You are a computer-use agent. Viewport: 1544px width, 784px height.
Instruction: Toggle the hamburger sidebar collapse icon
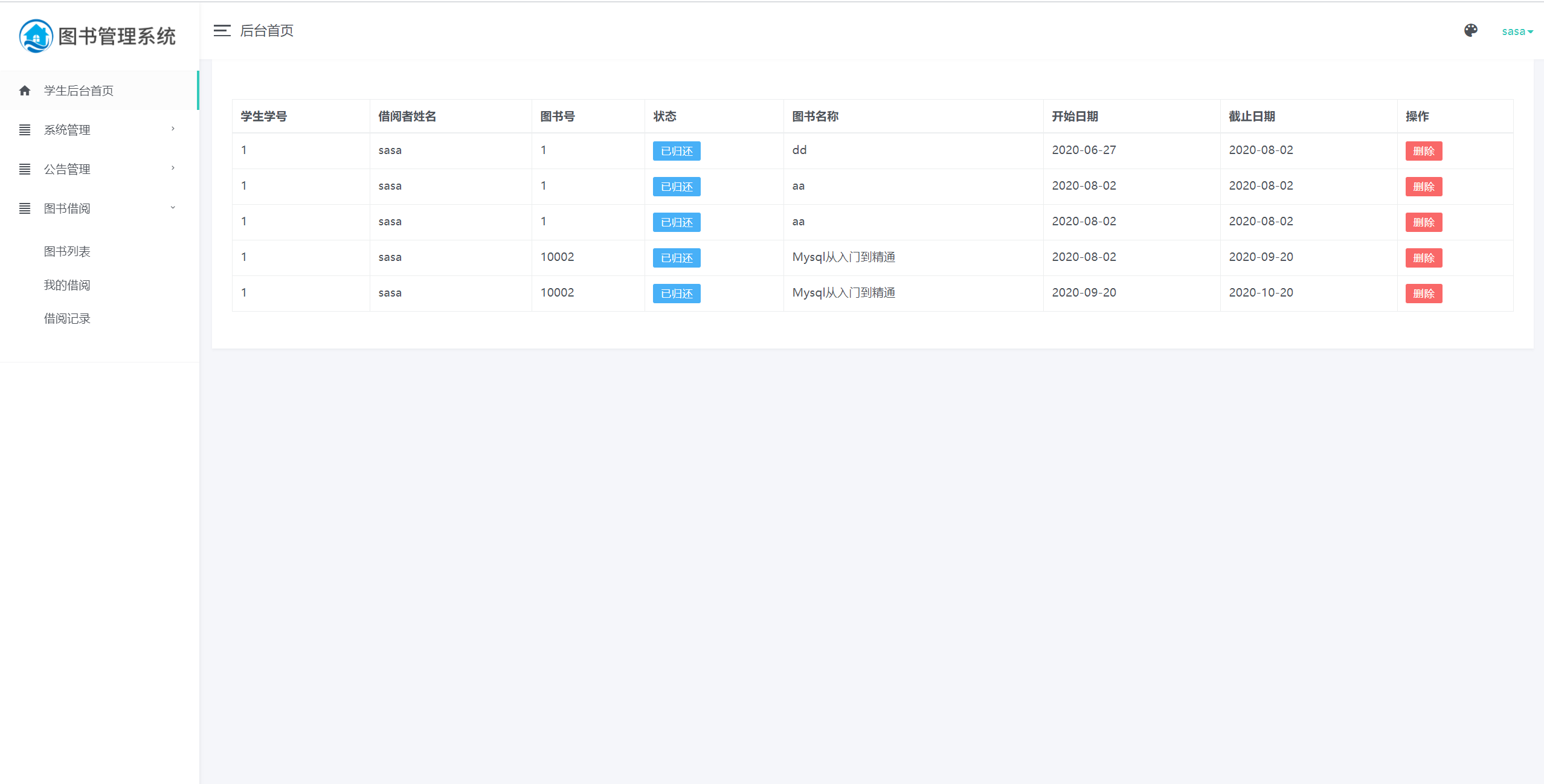[x=222, y=31]
